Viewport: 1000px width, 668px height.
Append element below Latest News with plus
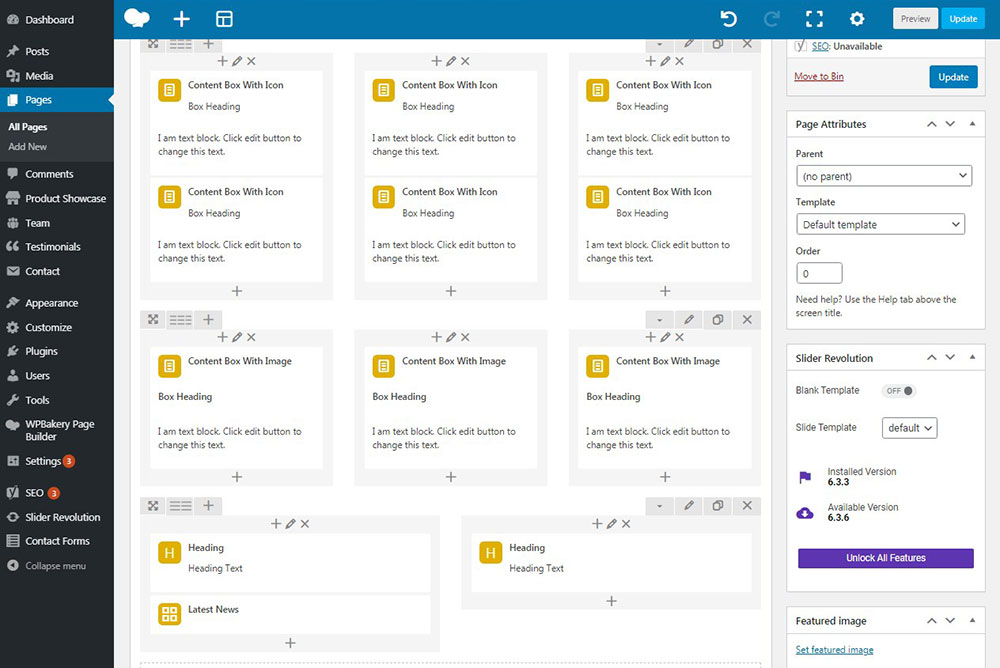pos(290,642)
